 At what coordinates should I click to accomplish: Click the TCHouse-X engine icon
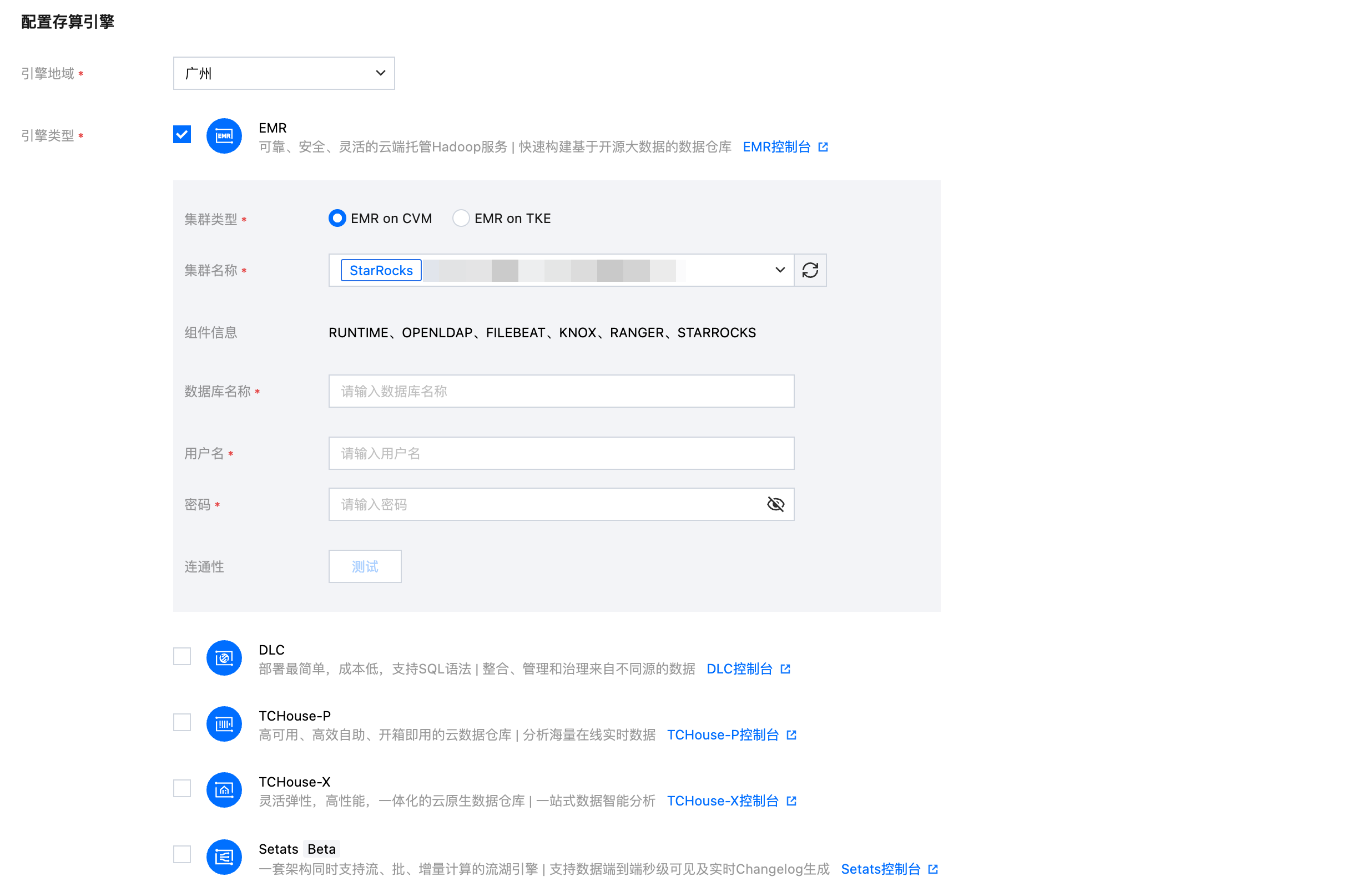(x=224, y=789)
